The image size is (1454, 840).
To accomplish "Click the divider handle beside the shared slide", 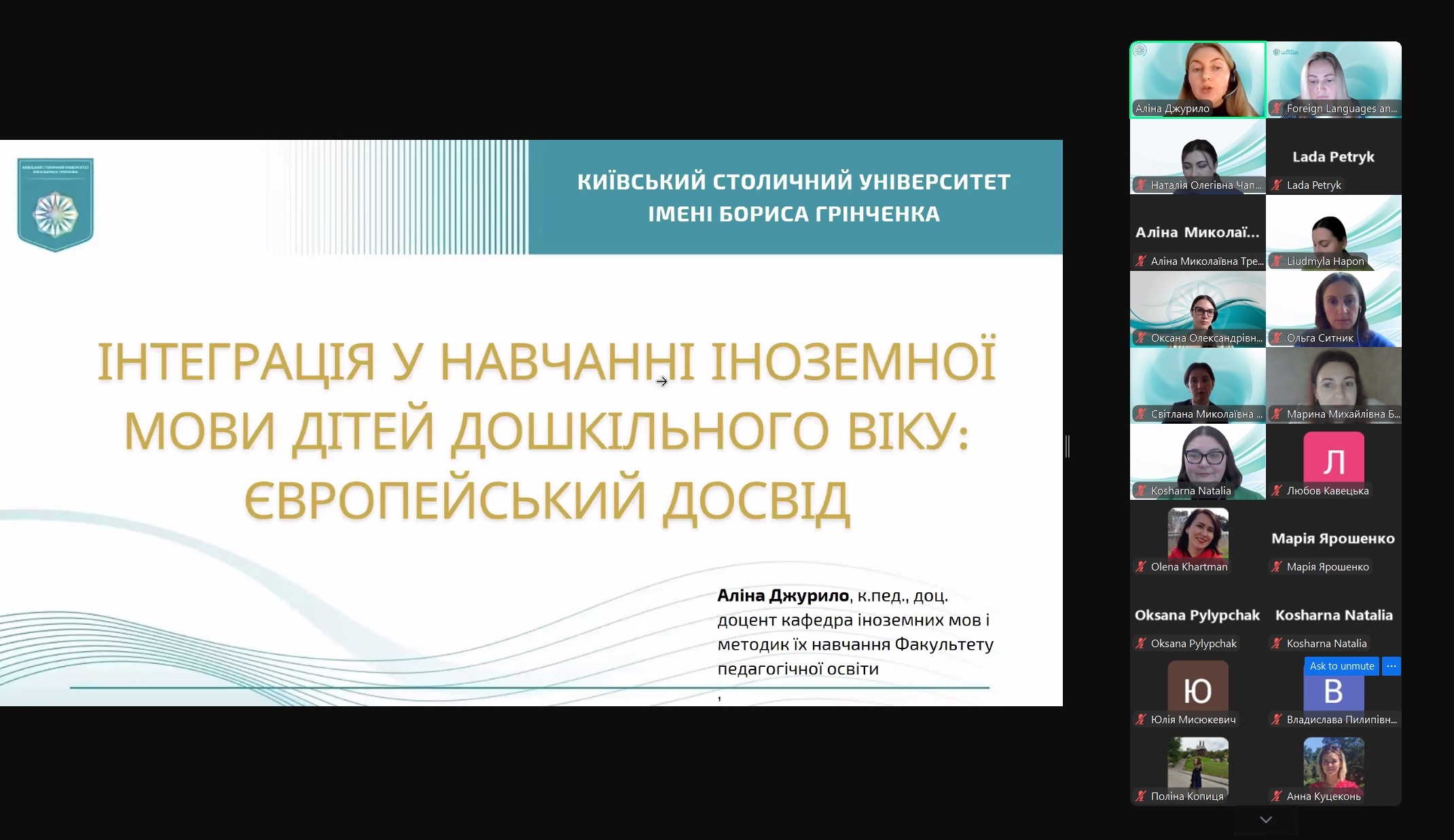I will (1068, 446).
